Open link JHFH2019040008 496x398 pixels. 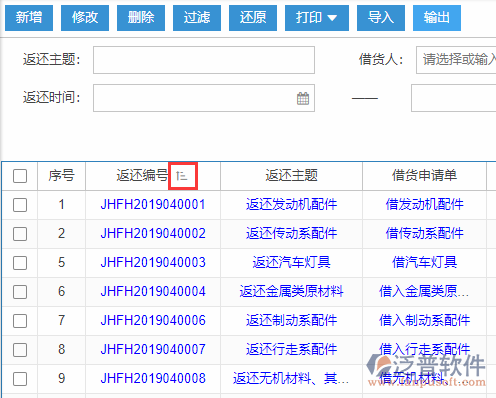tap(153, 378)
